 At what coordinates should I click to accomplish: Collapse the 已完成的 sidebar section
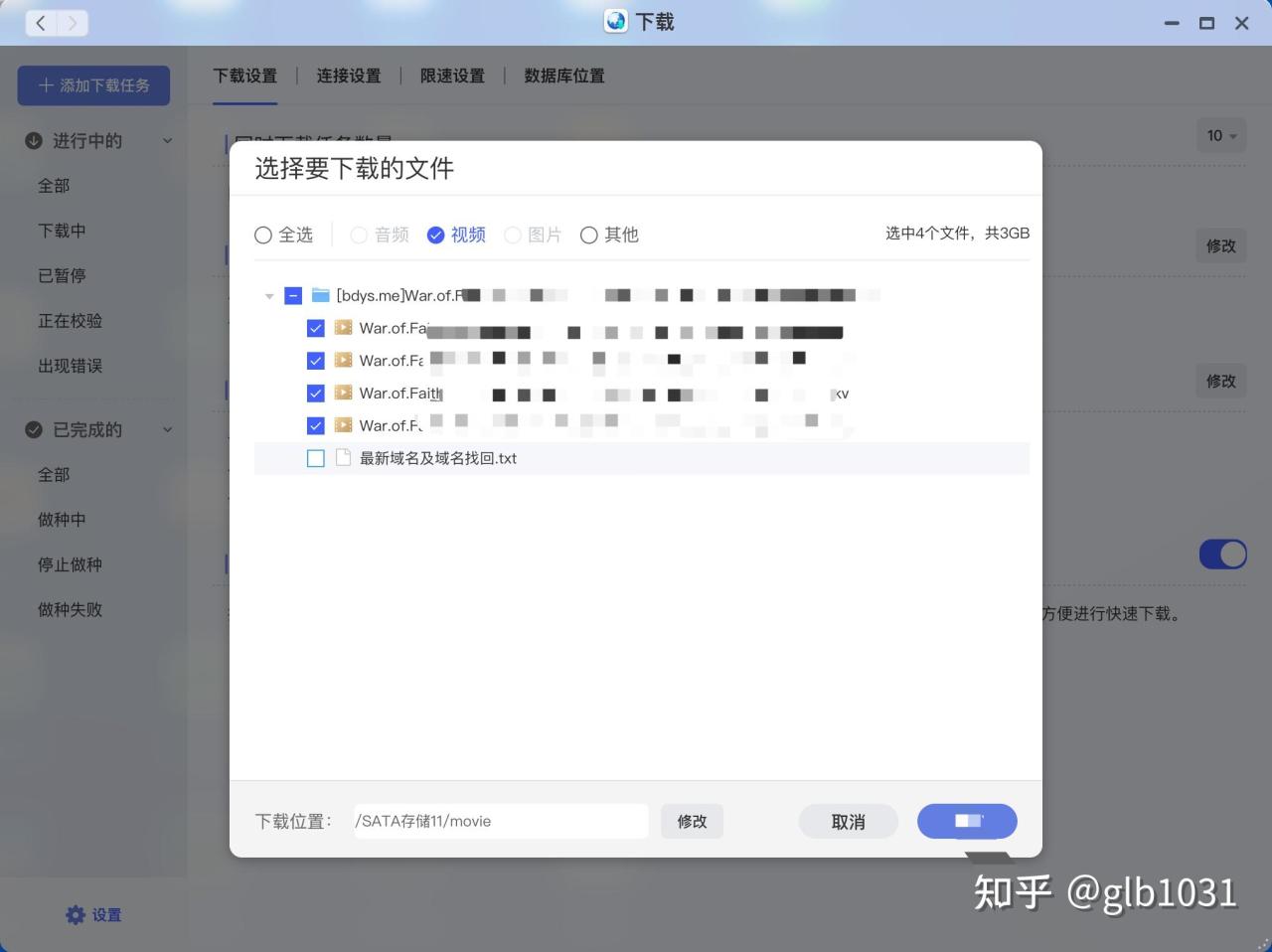pyautogui.click(x=167, y=429)
